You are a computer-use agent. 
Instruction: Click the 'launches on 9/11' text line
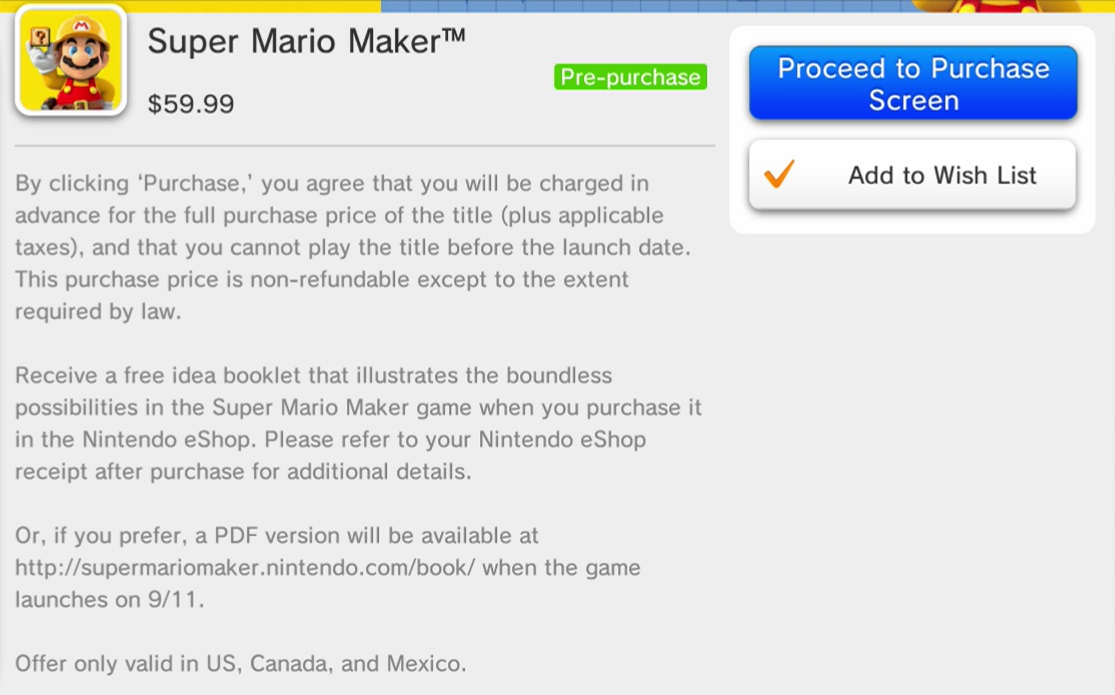click(x=110, y=600)
